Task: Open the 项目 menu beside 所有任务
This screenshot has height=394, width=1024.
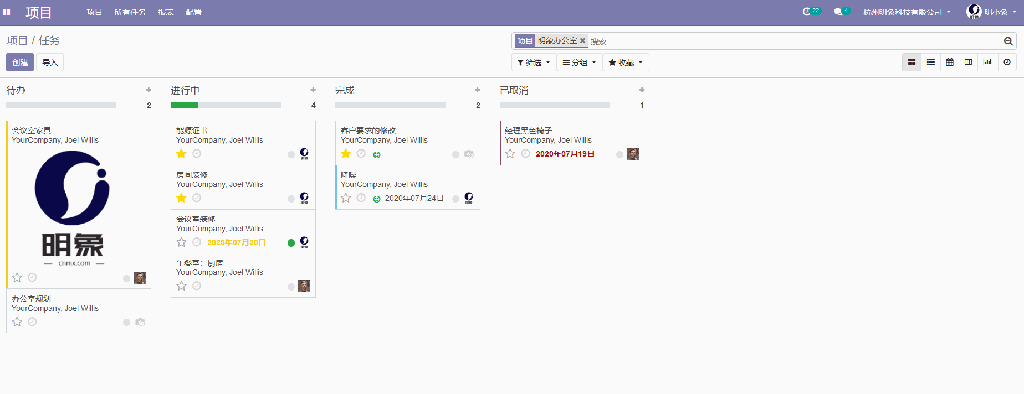Action: pos(94,12)
